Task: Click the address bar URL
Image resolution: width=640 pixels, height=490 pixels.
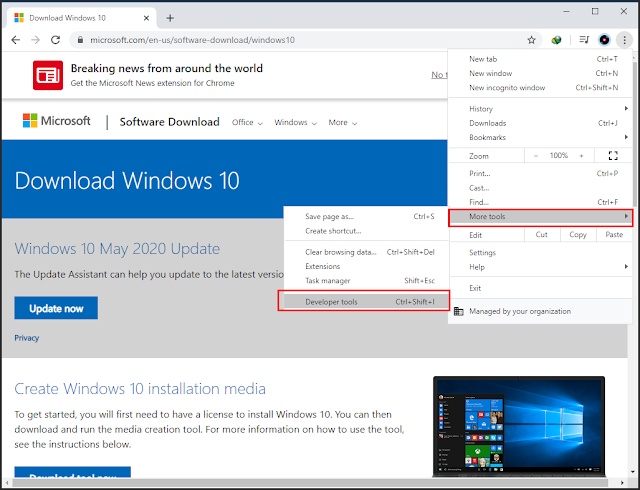Action: [192, 40]
